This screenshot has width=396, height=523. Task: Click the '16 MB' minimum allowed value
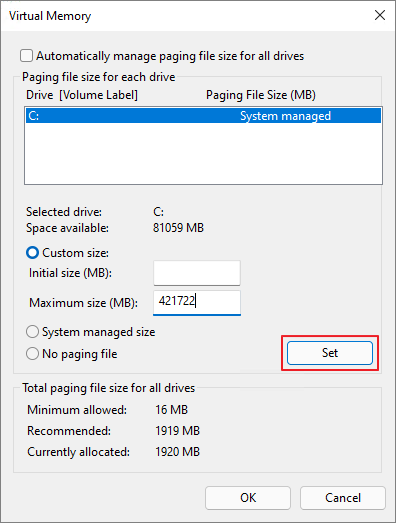pos(171,410)
